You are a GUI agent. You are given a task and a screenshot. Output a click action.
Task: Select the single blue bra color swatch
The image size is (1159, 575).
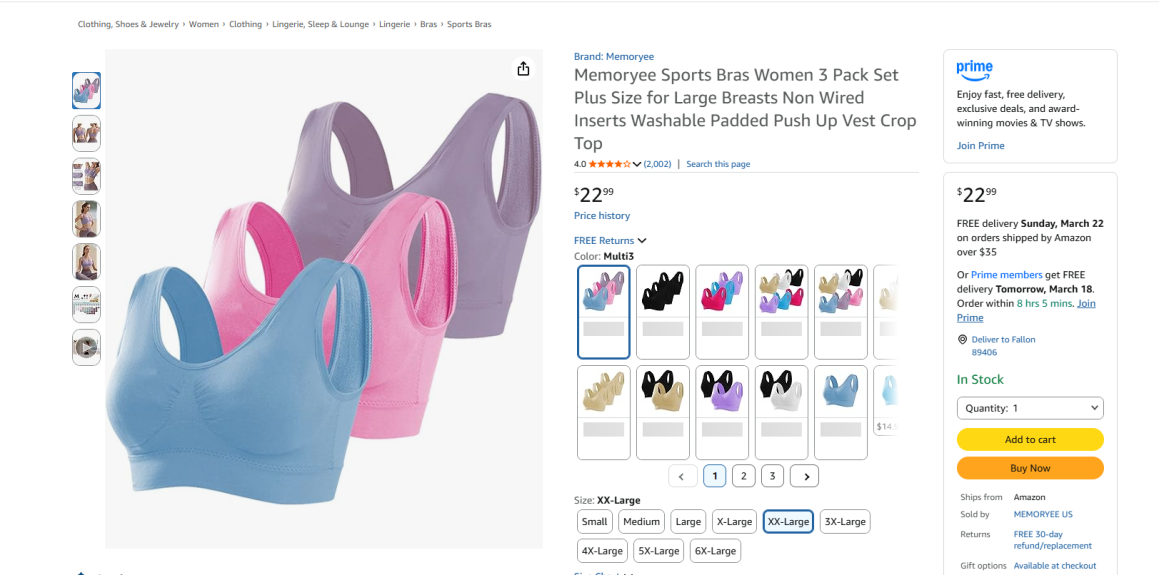(x=841, y=412)
